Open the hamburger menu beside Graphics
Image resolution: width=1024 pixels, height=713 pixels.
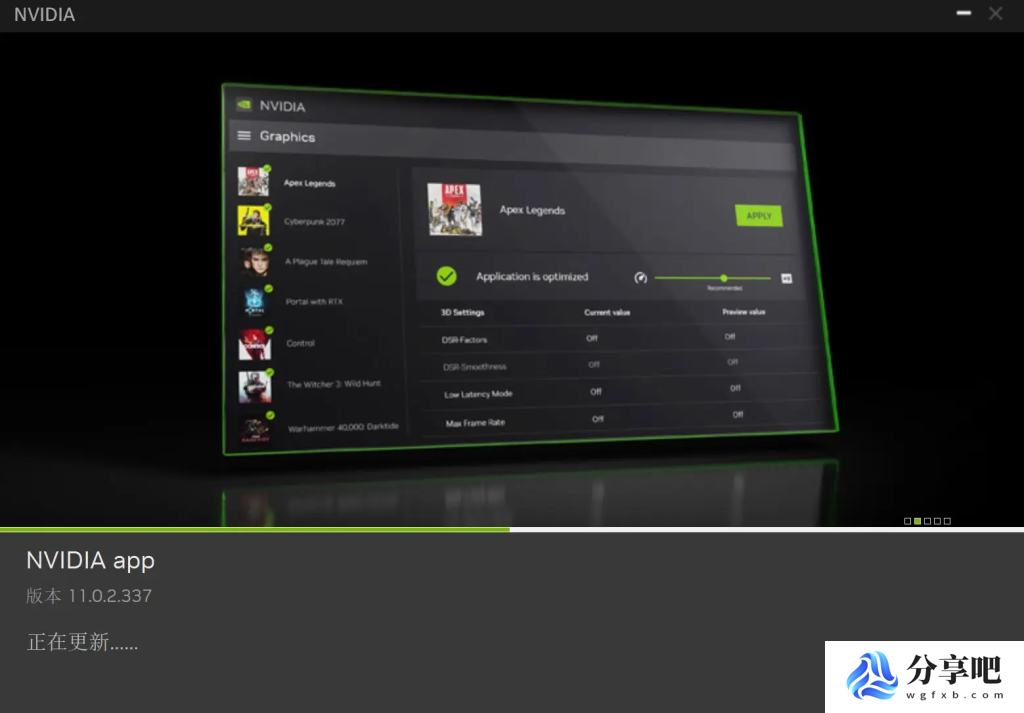tap(244, 135)
